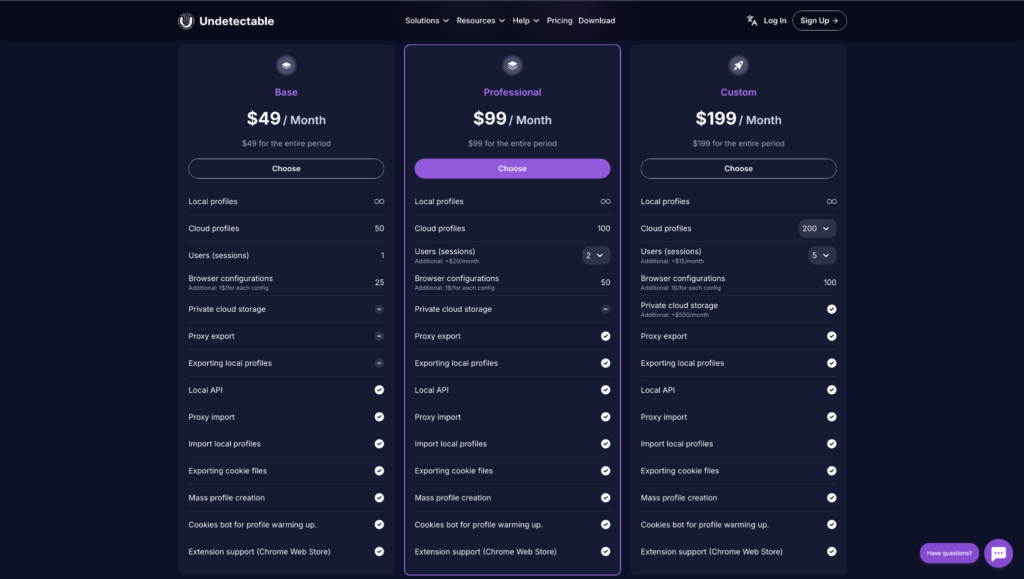Image resolution: width=1024 pixels, height=579 pixels.
Task: Open the chat support bubble icon
Action: click(998, 553)
